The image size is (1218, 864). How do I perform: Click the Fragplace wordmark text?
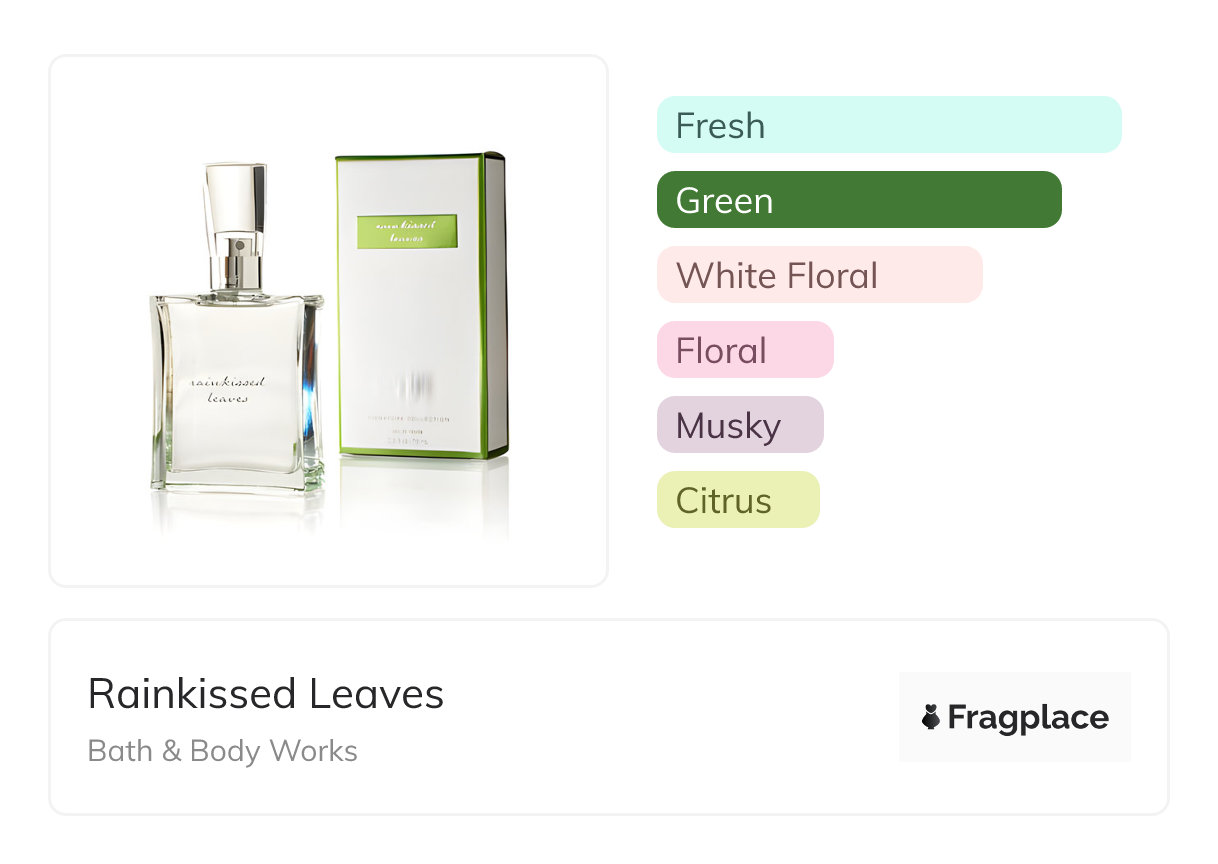(1028, 718)
